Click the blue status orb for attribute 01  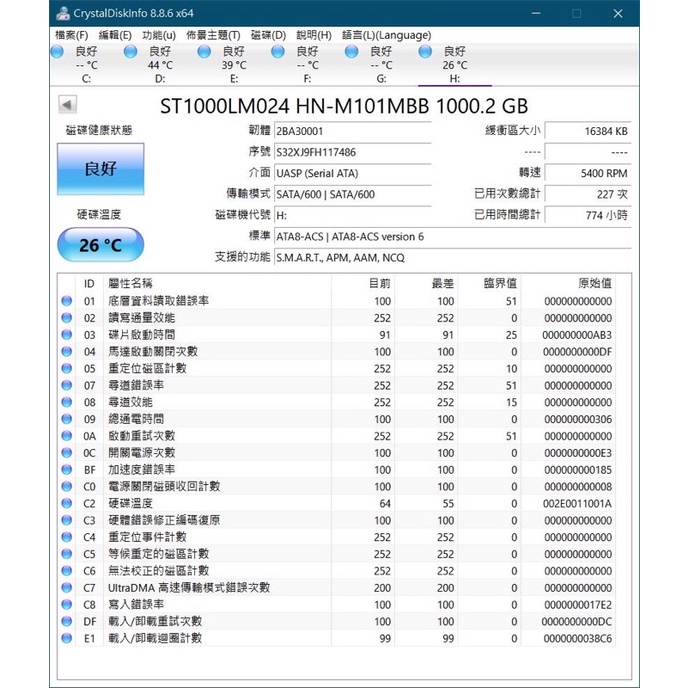point(67,301)
